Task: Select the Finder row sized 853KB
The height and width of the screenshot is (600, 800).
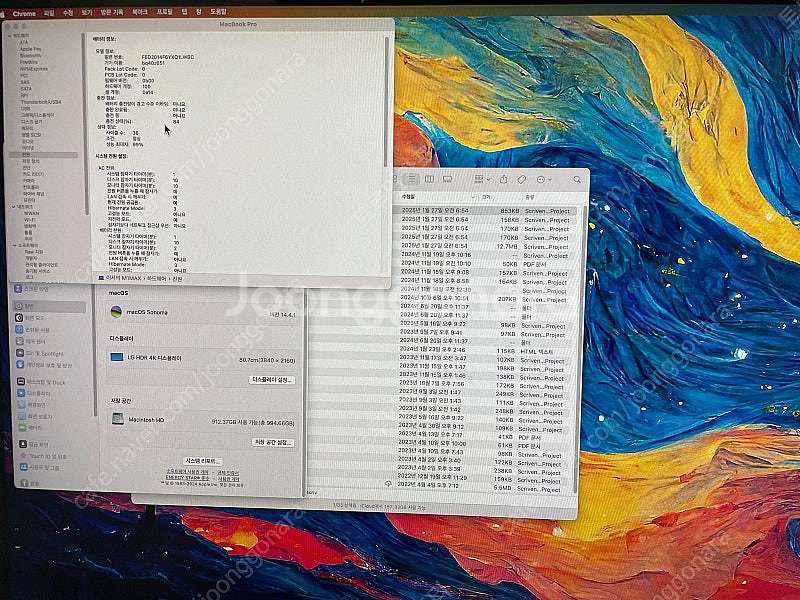Action: [x=485, y=211]
